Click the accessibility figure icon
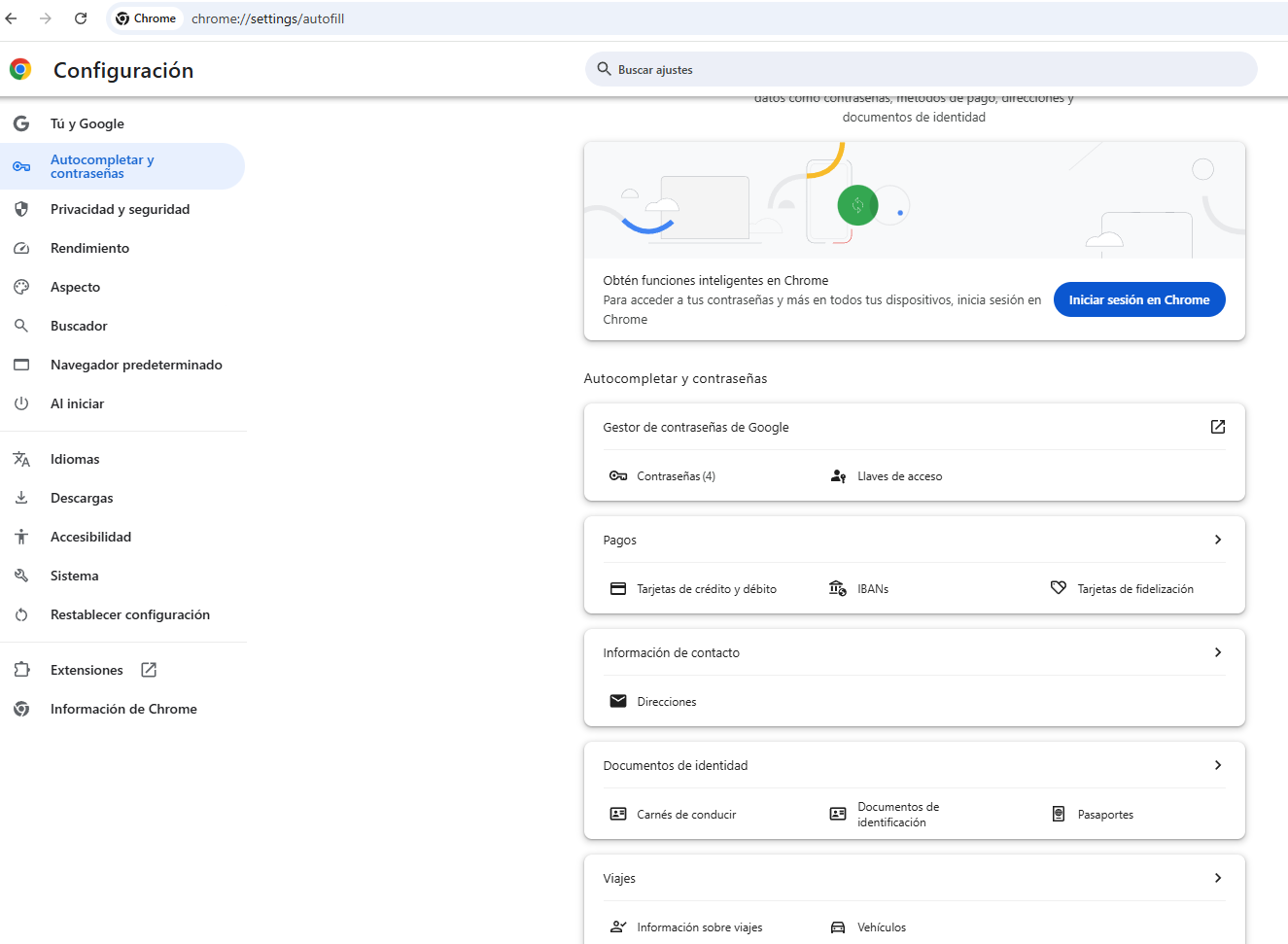The image size is (1288, 944). click(21, 537)
